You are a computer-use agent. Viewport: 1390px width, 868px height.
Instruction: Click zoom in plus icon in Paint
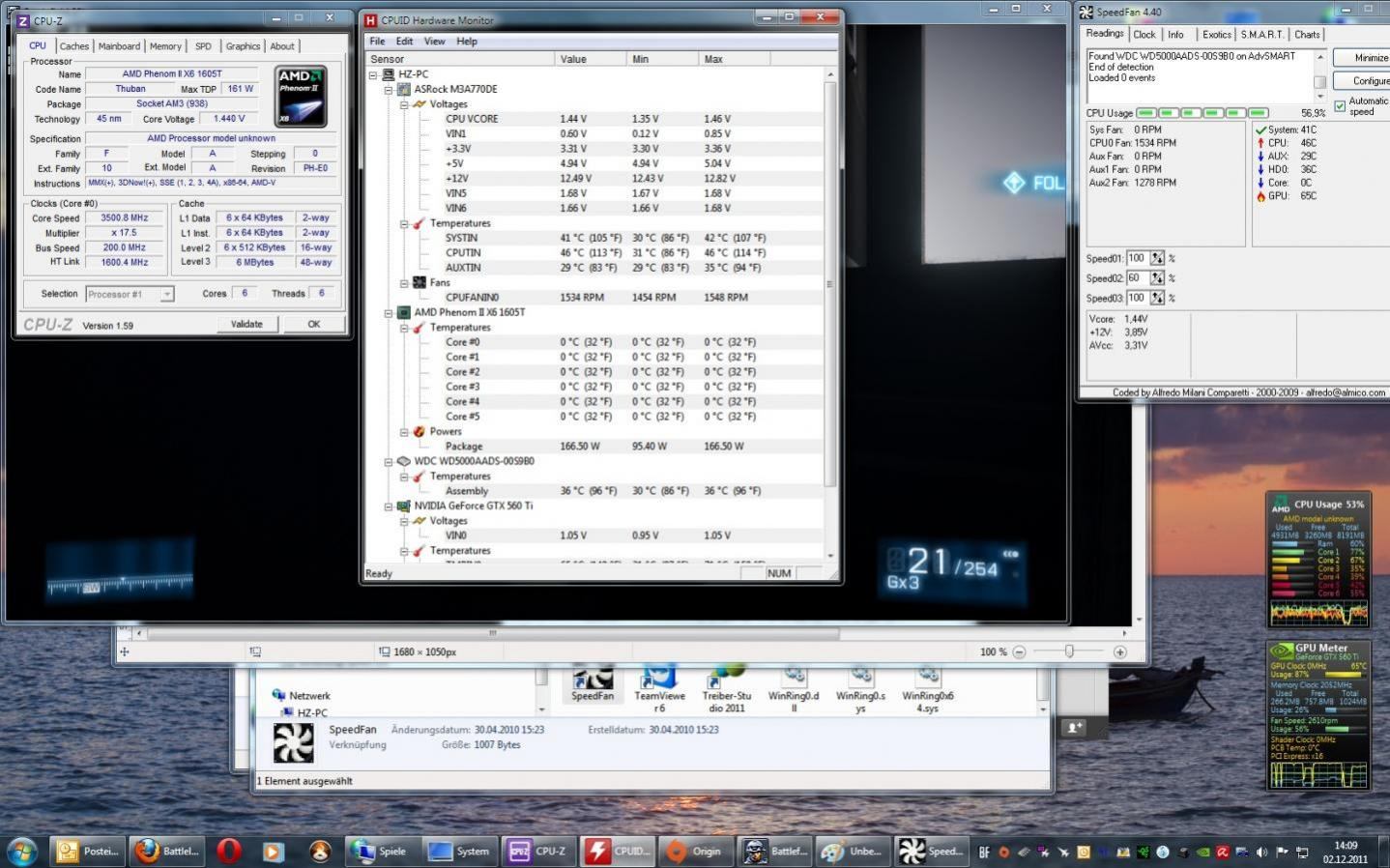coord(1119,652)
